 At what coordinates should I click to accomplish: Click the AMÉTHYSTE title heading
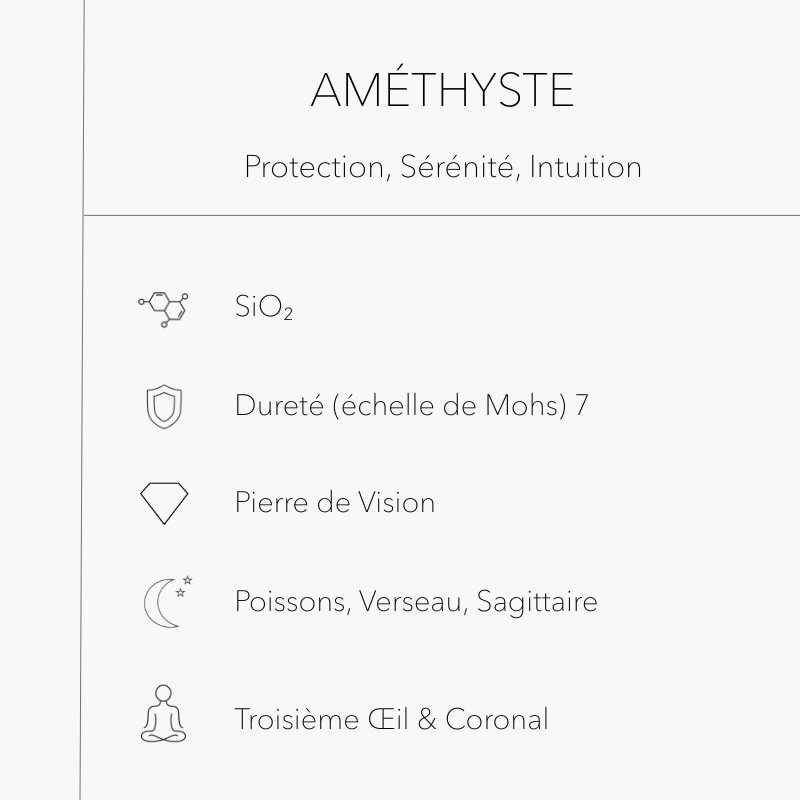(442, 91)
